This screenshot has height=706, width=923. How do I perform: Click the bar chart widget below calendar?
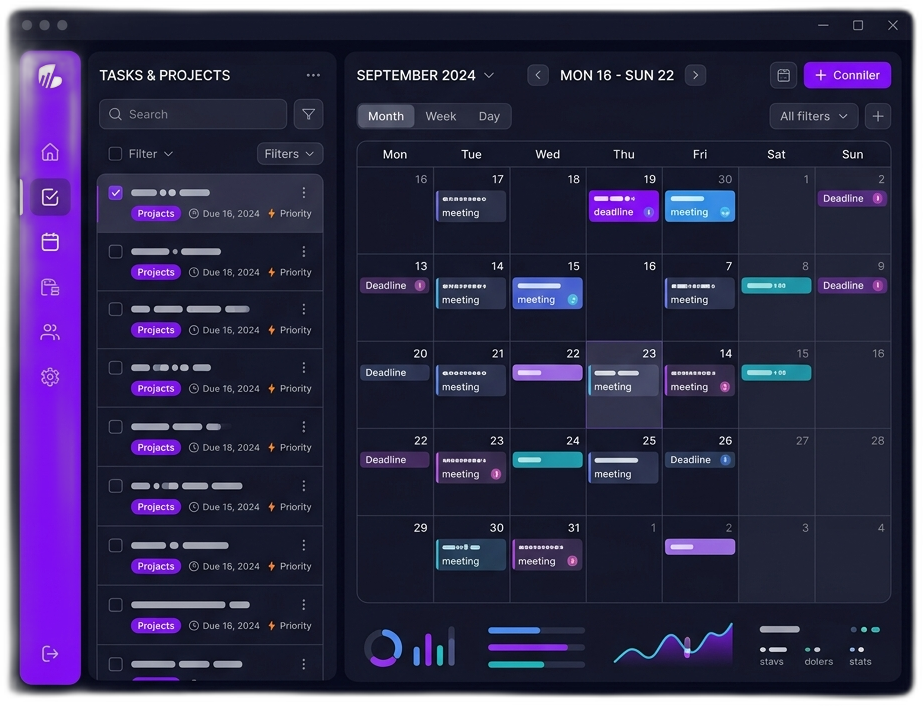point(434,647)
